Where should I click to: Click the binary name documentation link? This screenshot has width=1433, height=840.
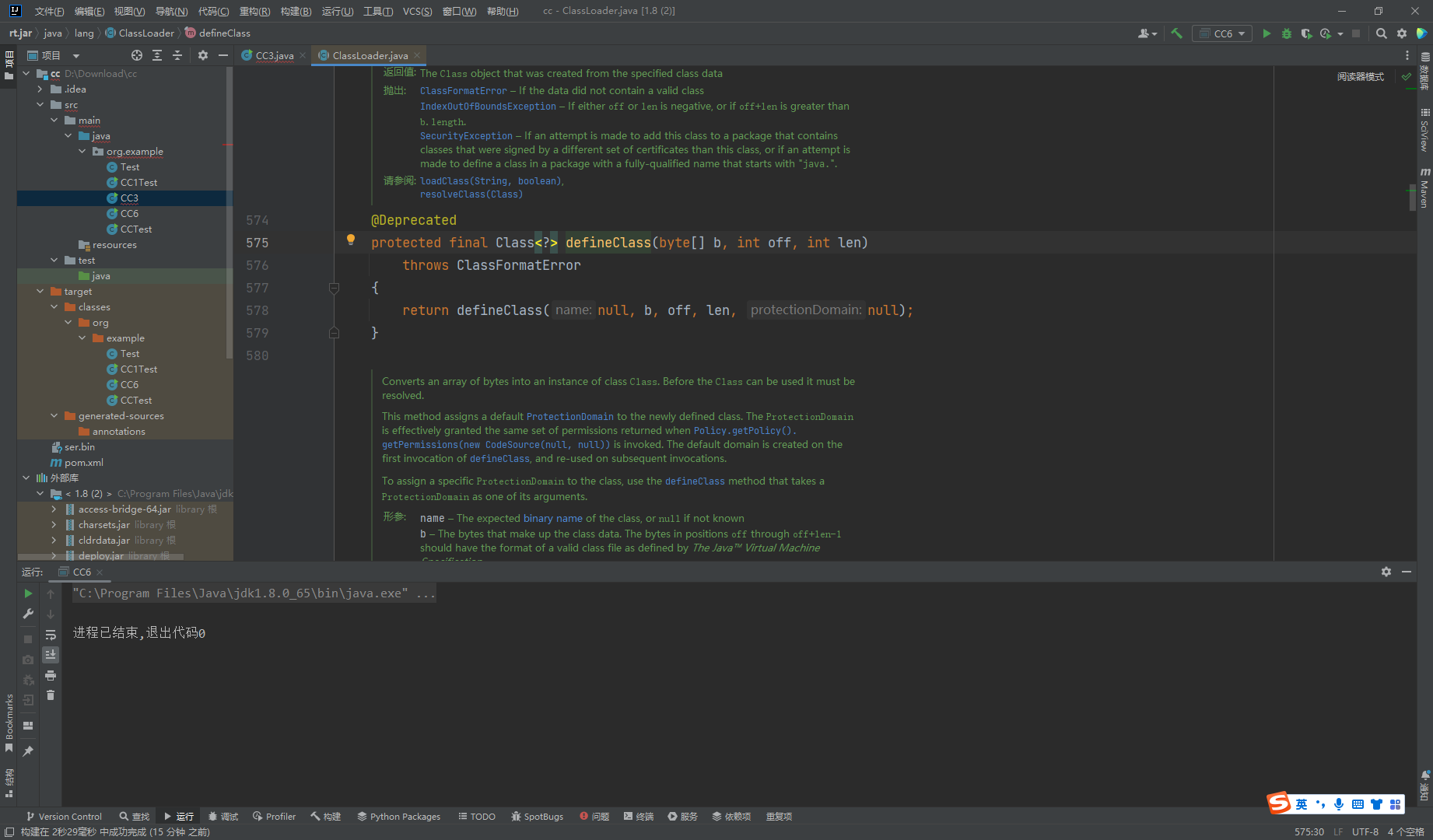pos(552,518)
